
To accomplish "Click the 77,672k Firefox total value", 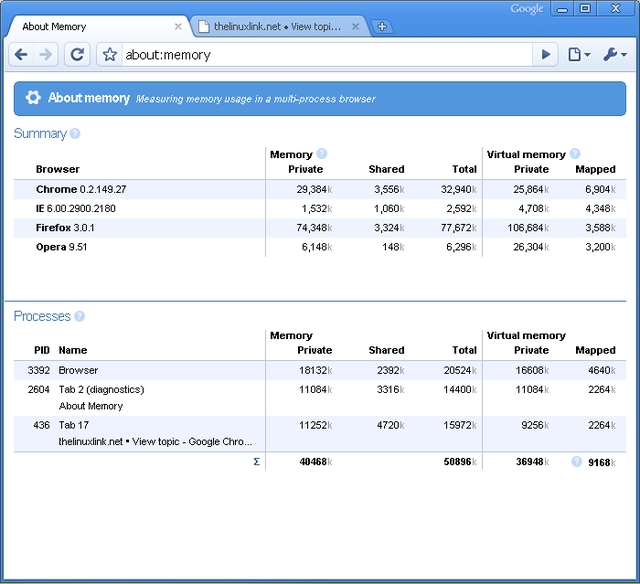I will (x=458, y=228).
